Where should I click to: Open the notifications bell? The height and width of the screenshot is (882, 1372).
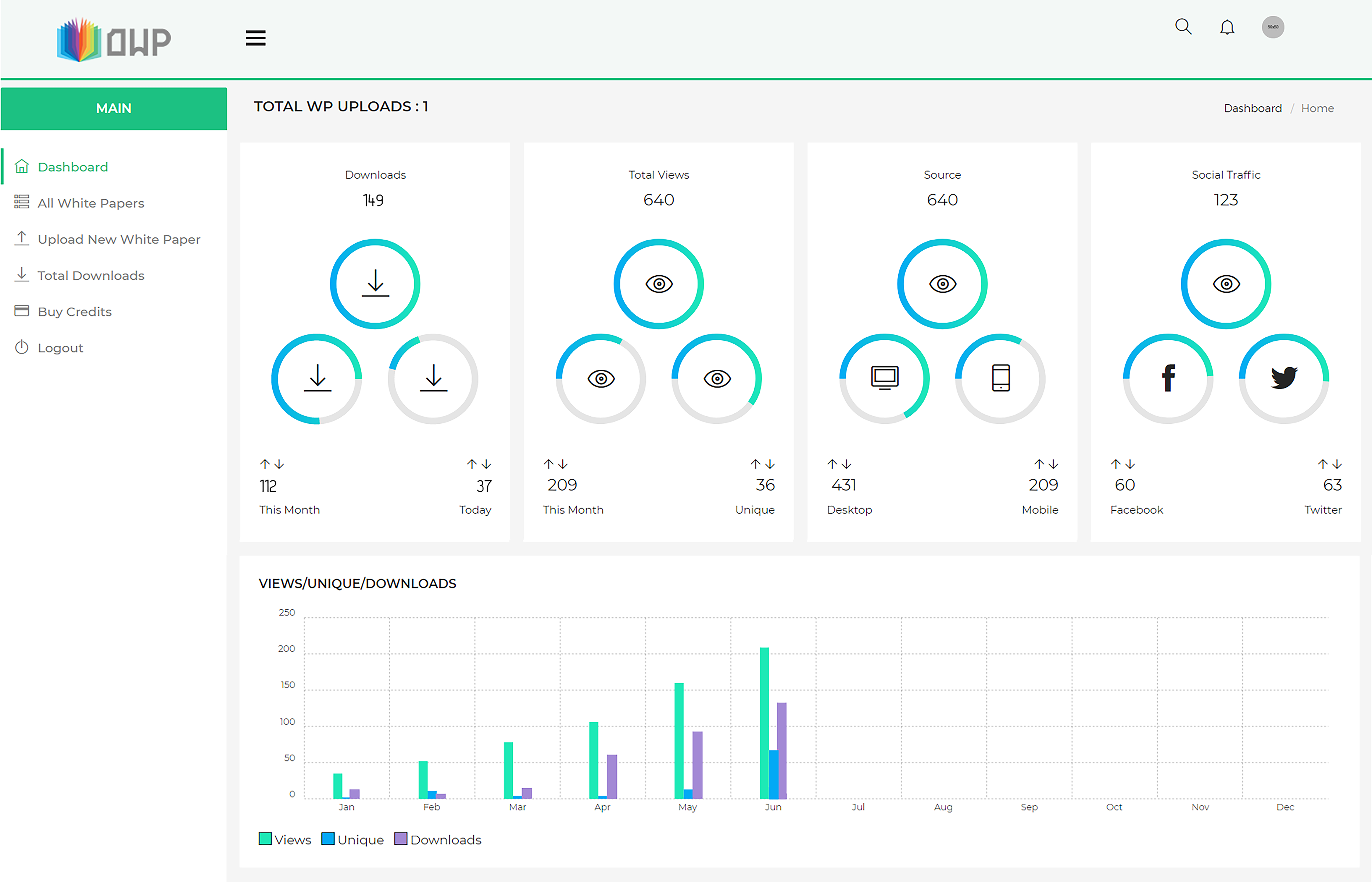[x=1226, y=28]
